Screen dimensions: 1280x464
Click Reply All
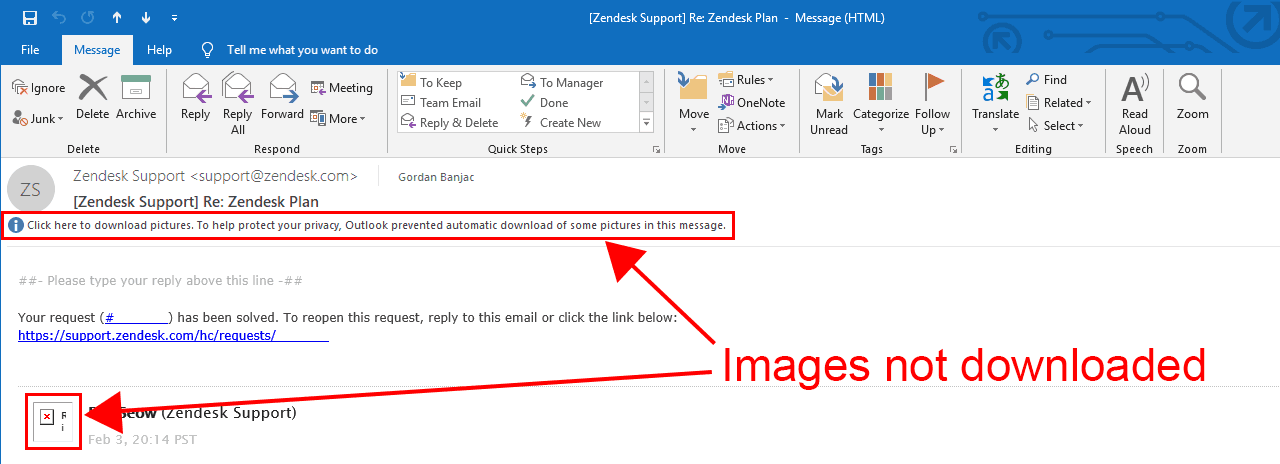pos(238,104)
